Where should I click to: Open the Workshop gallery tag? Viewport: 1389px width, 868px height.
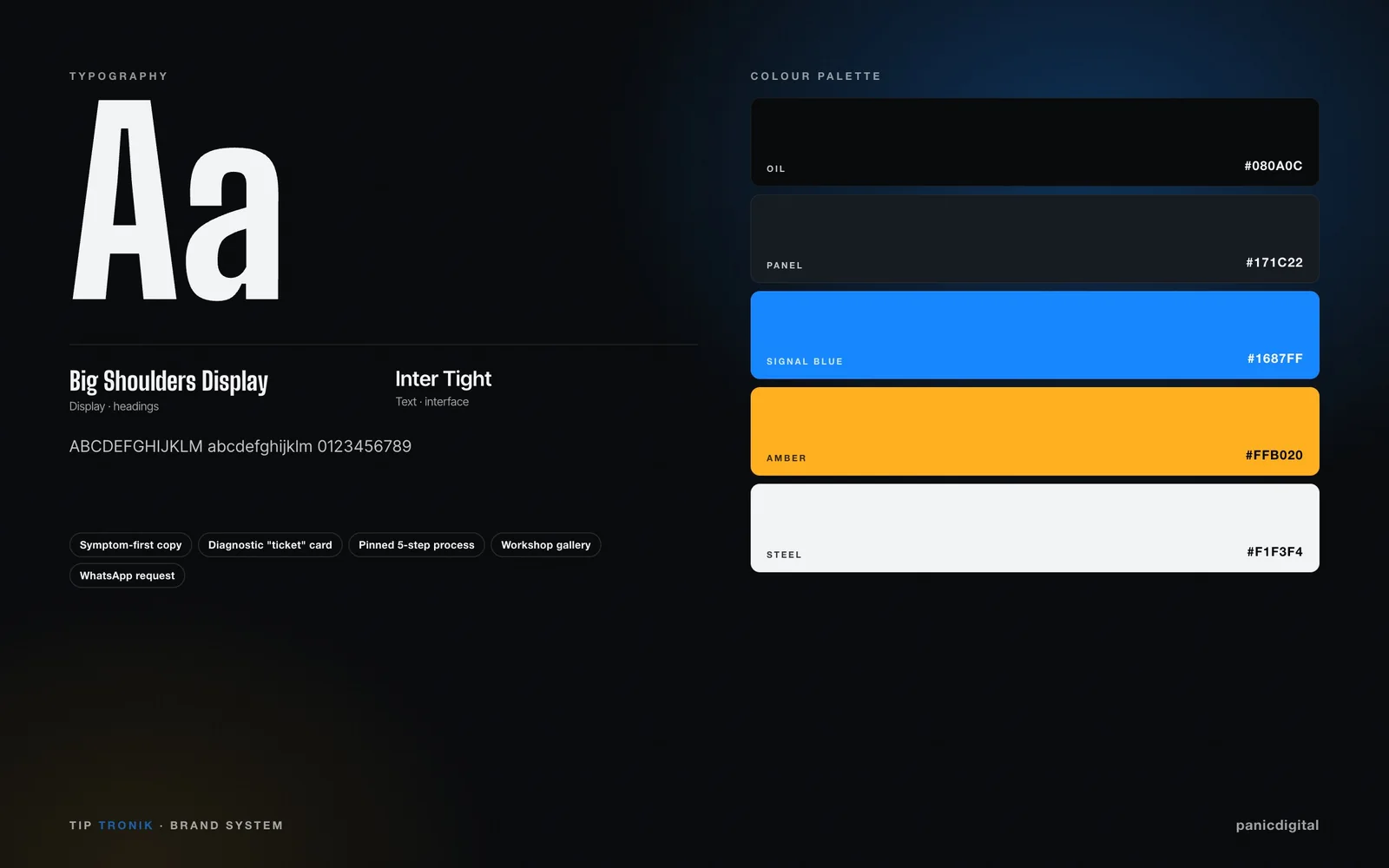[546, 545]
